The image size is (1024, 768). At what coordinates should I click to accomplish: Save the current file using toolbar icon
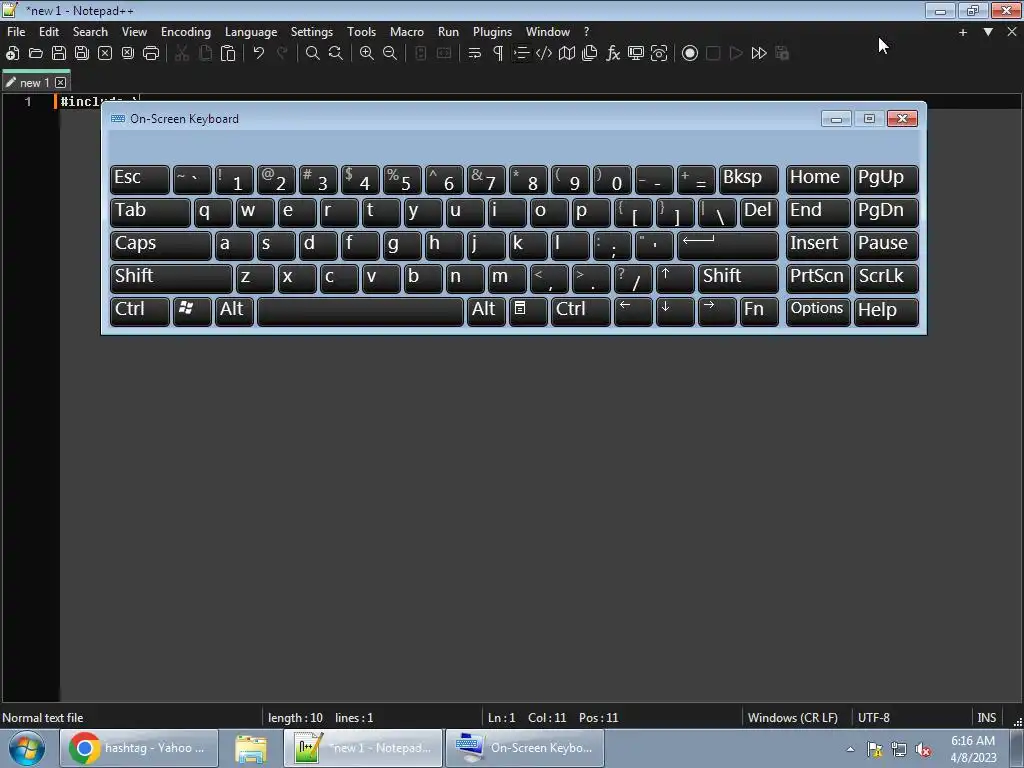pyautogui.click(x=59, y=54)
